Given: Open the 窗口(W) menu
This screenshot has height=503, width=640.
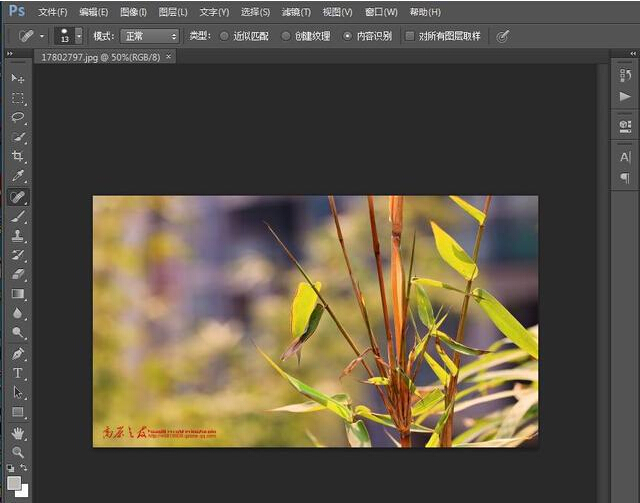Looking at the screenshot, I should coord(381,12).
